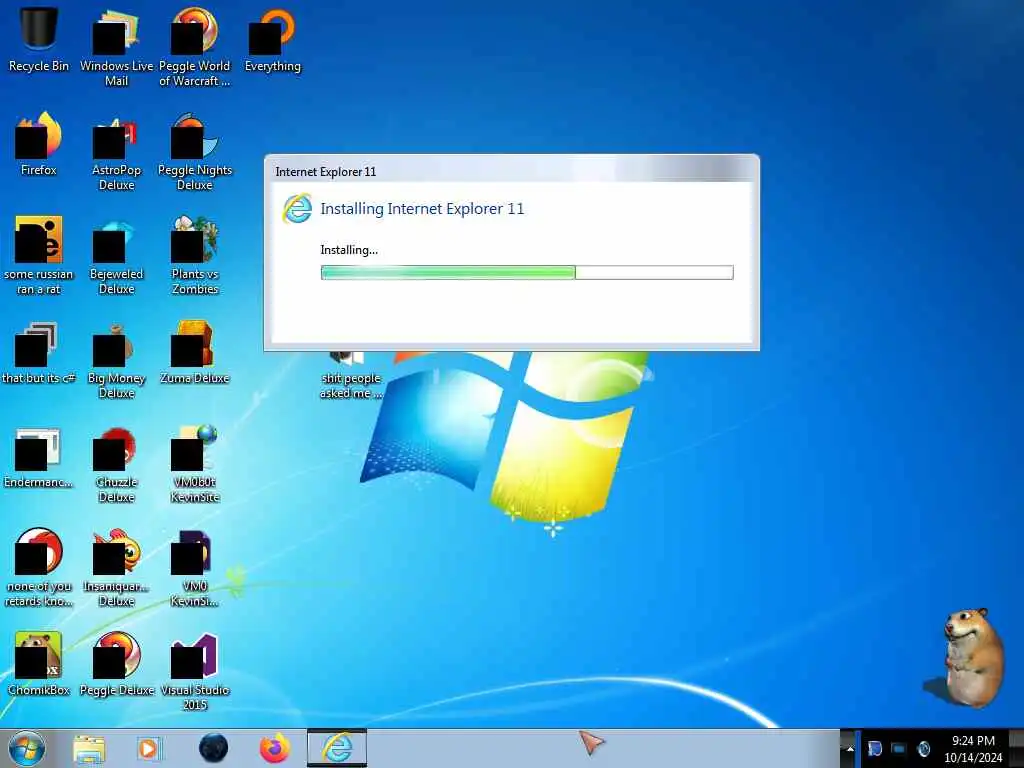Image resolution: width=1024 pixels, height=768 pixels.
Task: Open the Windows Start menu orb
Action: (27, 748)
